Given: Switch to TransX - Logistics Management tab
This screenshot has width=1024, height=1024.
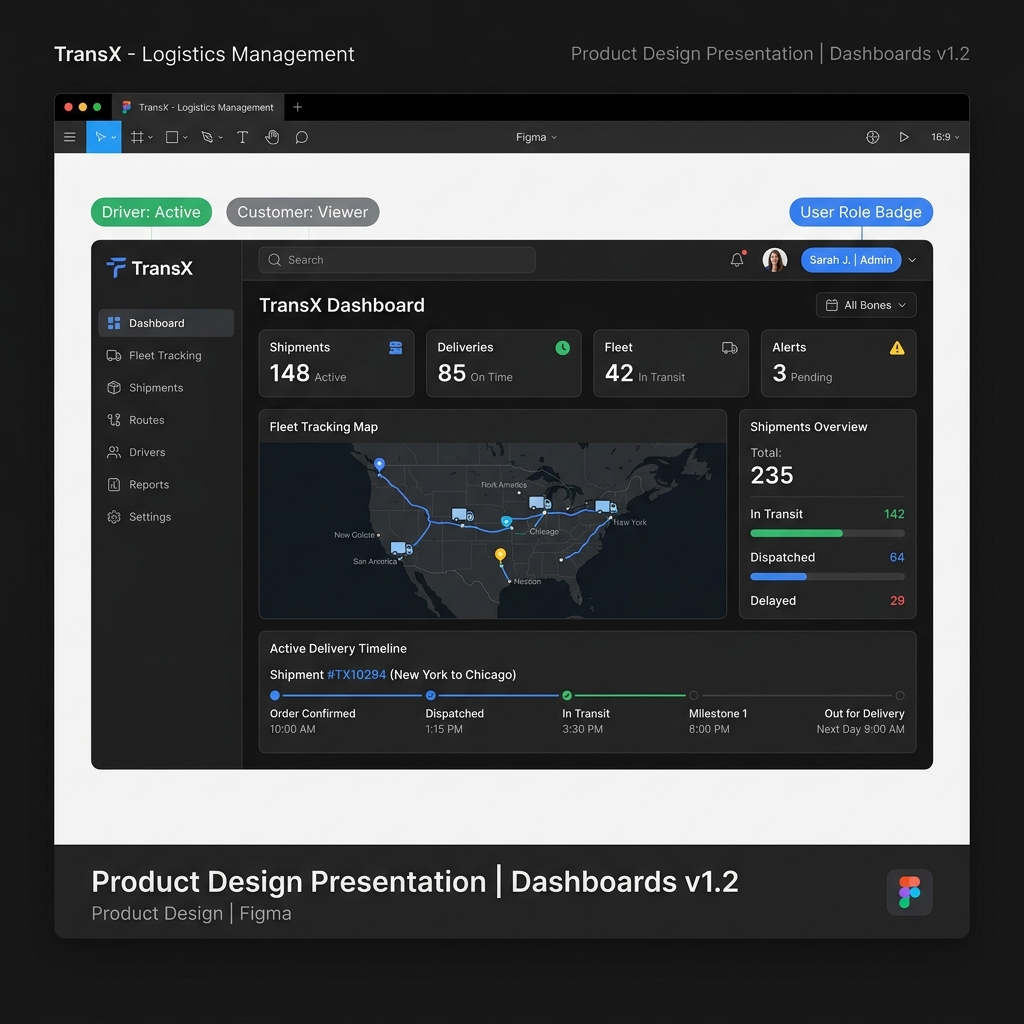Looking at the screenshot, I should coord(199,107).
